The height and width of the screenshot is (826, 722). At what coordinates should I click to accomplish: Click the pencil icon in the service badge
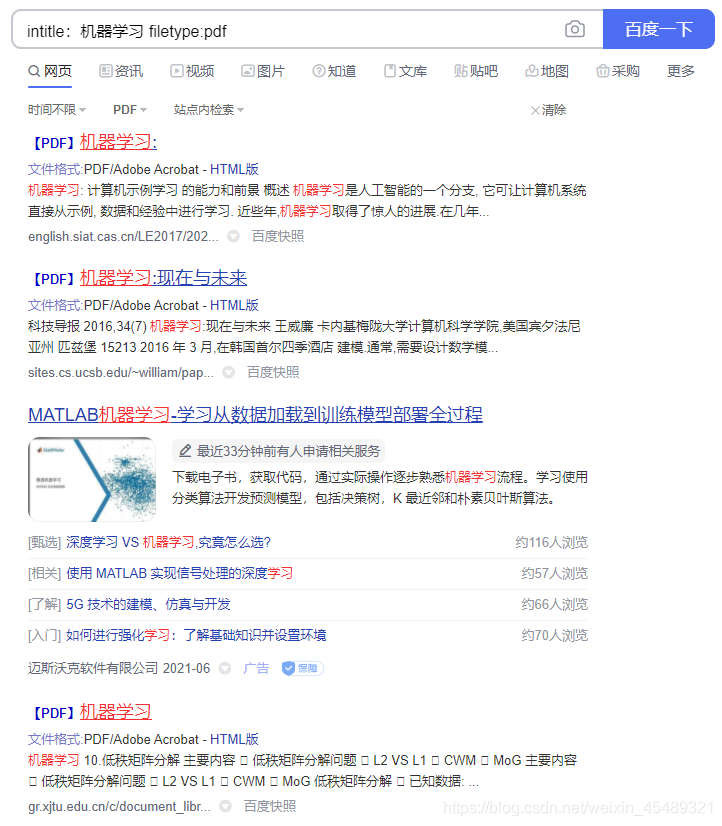tap(185, 451)
